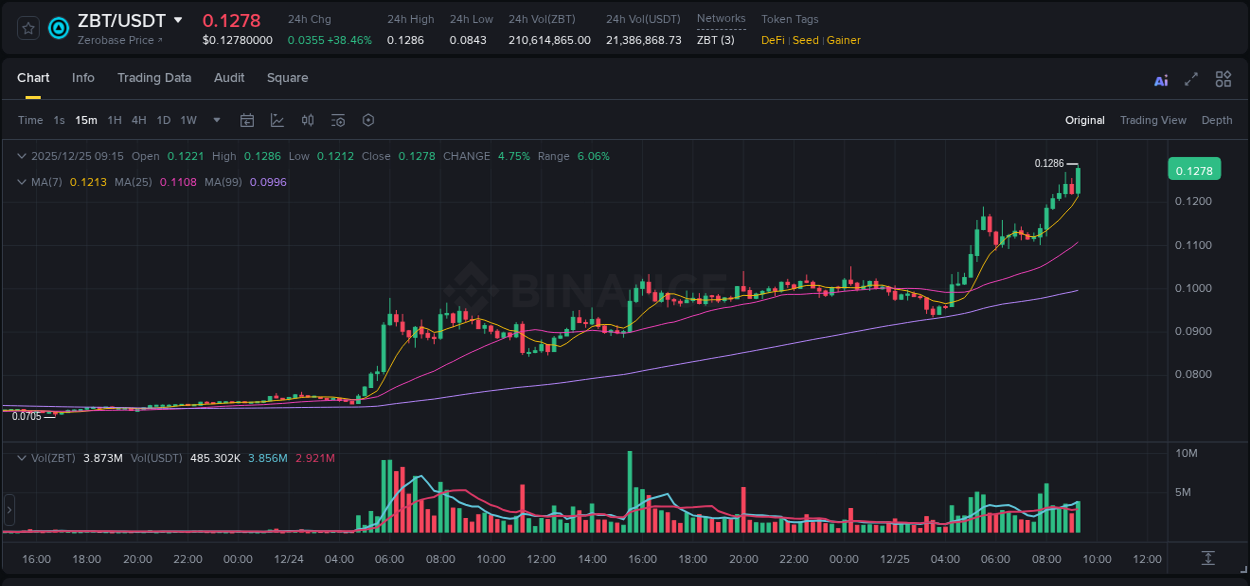Collapse the OHLC info row chevron

[21, 156]
